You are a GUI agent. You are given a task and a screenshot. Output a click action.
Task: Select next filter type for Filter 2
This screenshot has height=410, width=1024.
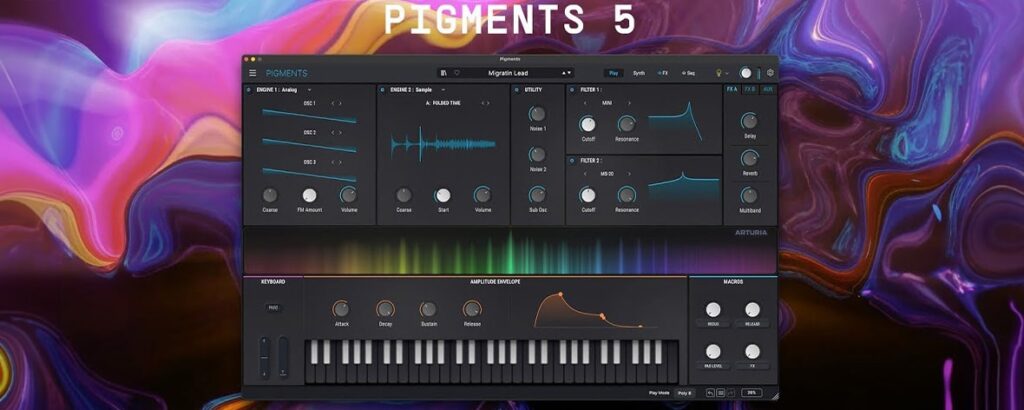pyautogui.click(x=629, y=174)
